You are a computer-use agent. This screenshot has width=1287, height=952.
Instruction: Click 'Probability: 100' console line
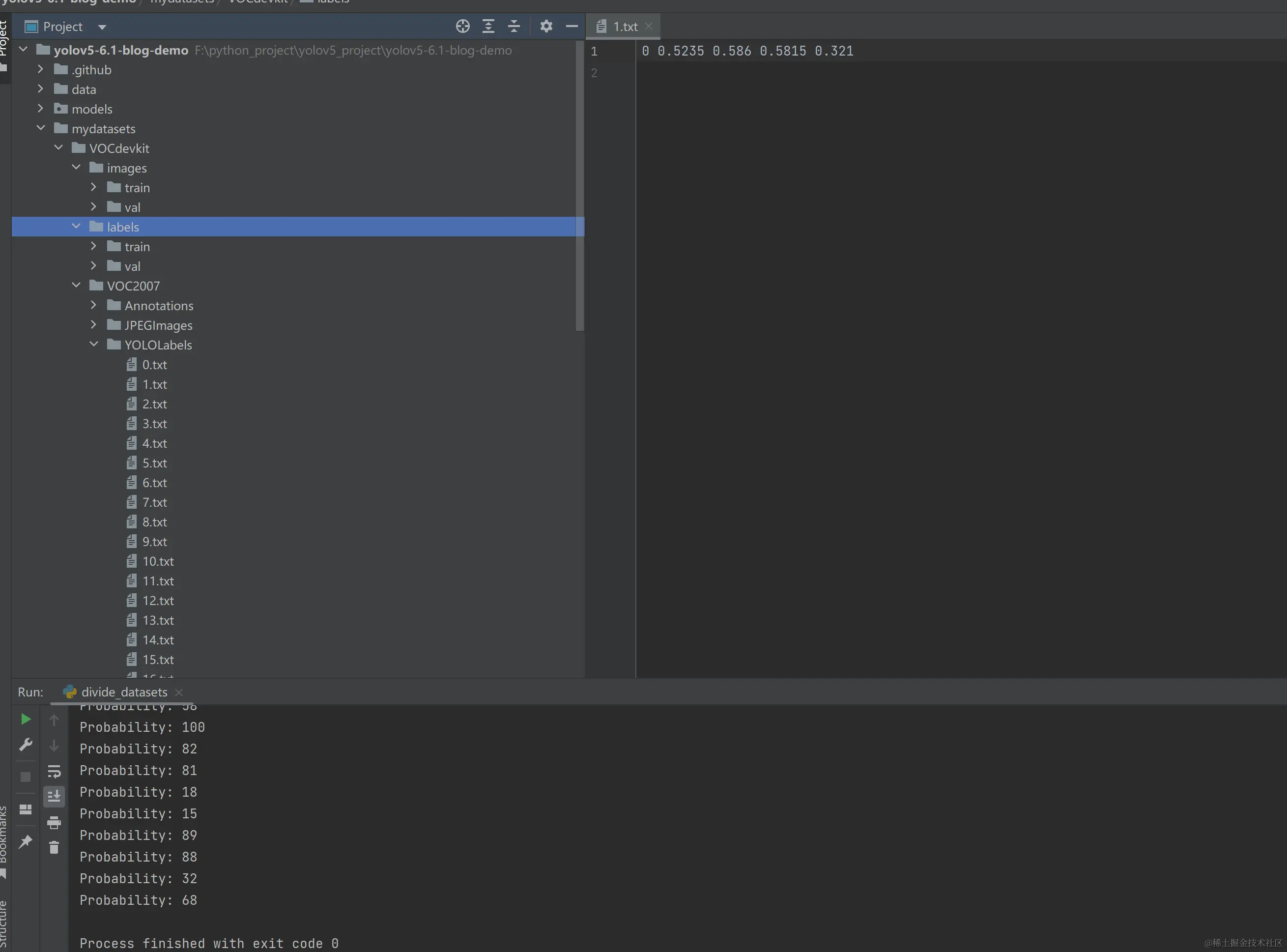pos(142,727)
